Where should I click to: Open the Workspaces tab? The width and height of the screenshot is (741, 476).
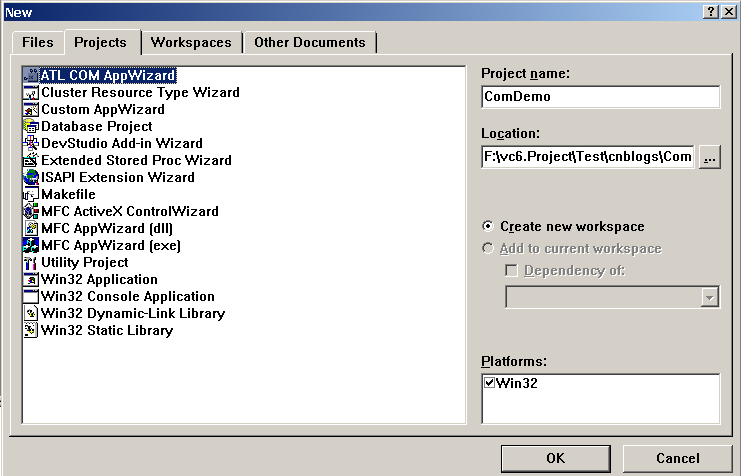click(x=191, y=43)
